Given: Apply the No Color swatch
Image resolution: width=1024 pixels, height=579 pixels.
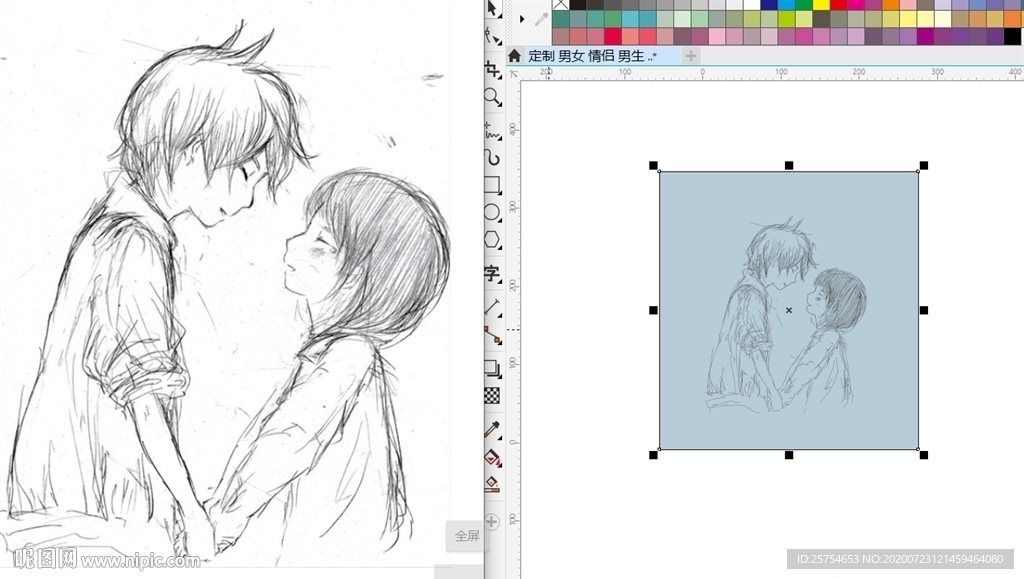Looking at the screenshot, I should [560, 5].
